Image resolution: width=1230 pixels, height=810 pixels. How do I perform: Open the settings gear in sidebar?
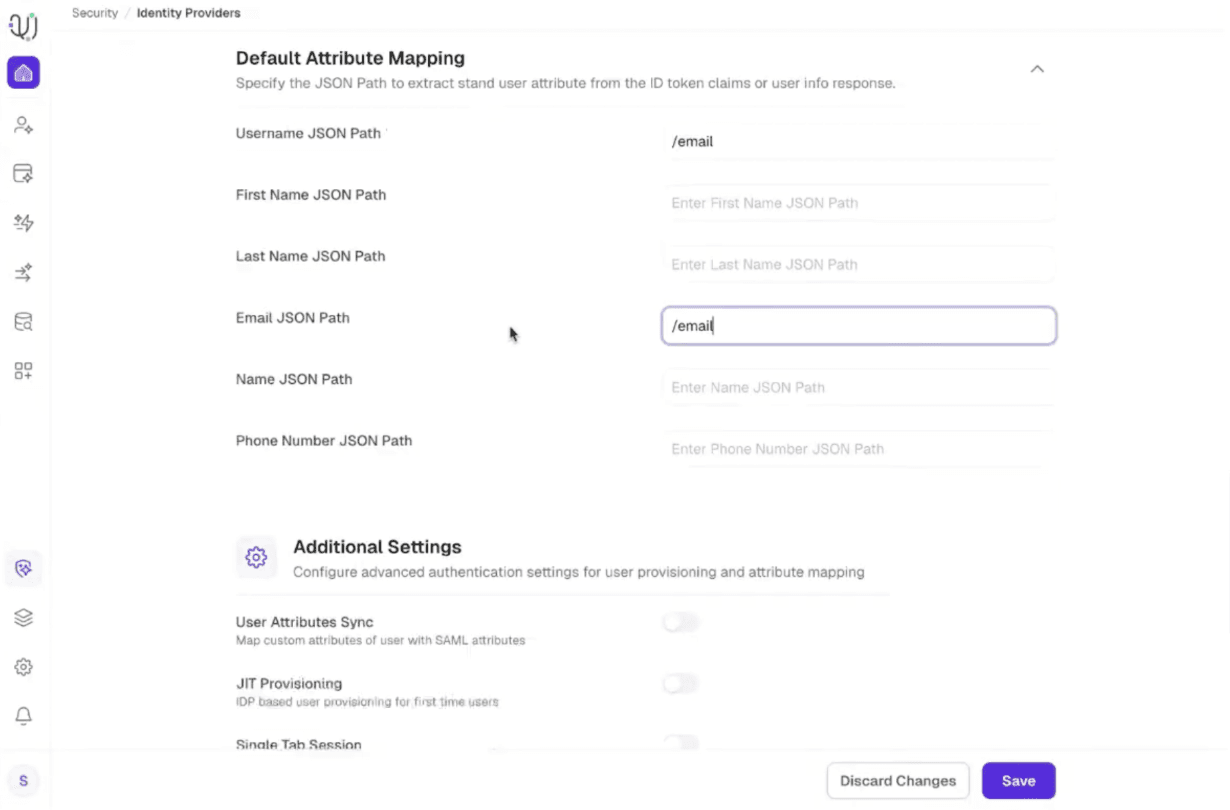[x=23, y=667]
